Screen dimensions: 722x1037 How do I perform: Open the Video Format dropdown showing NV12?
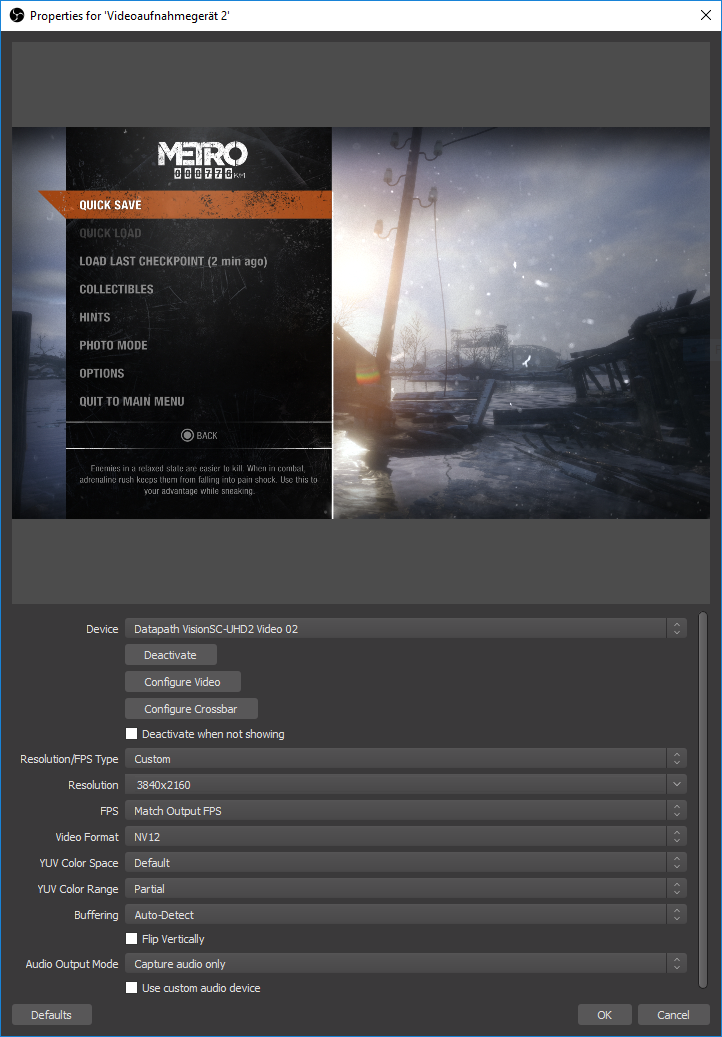coord(405,837)
